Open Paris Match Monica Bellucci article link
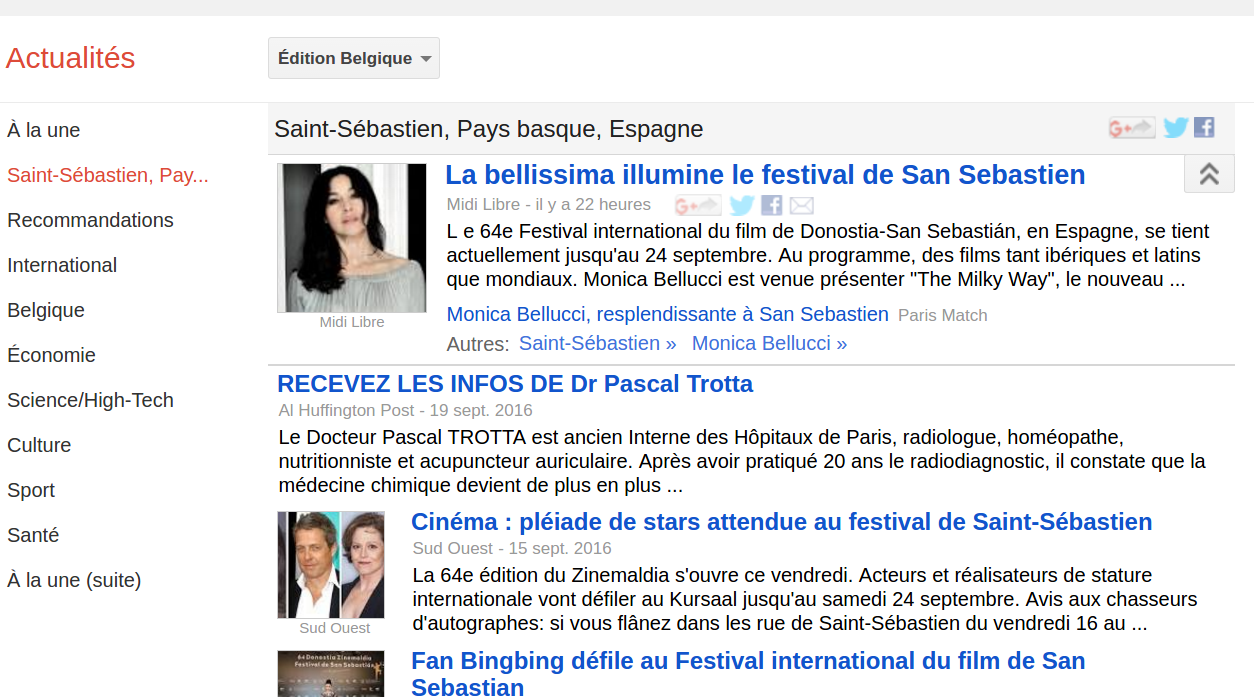The image size is (1254, 697). [667, 314]
